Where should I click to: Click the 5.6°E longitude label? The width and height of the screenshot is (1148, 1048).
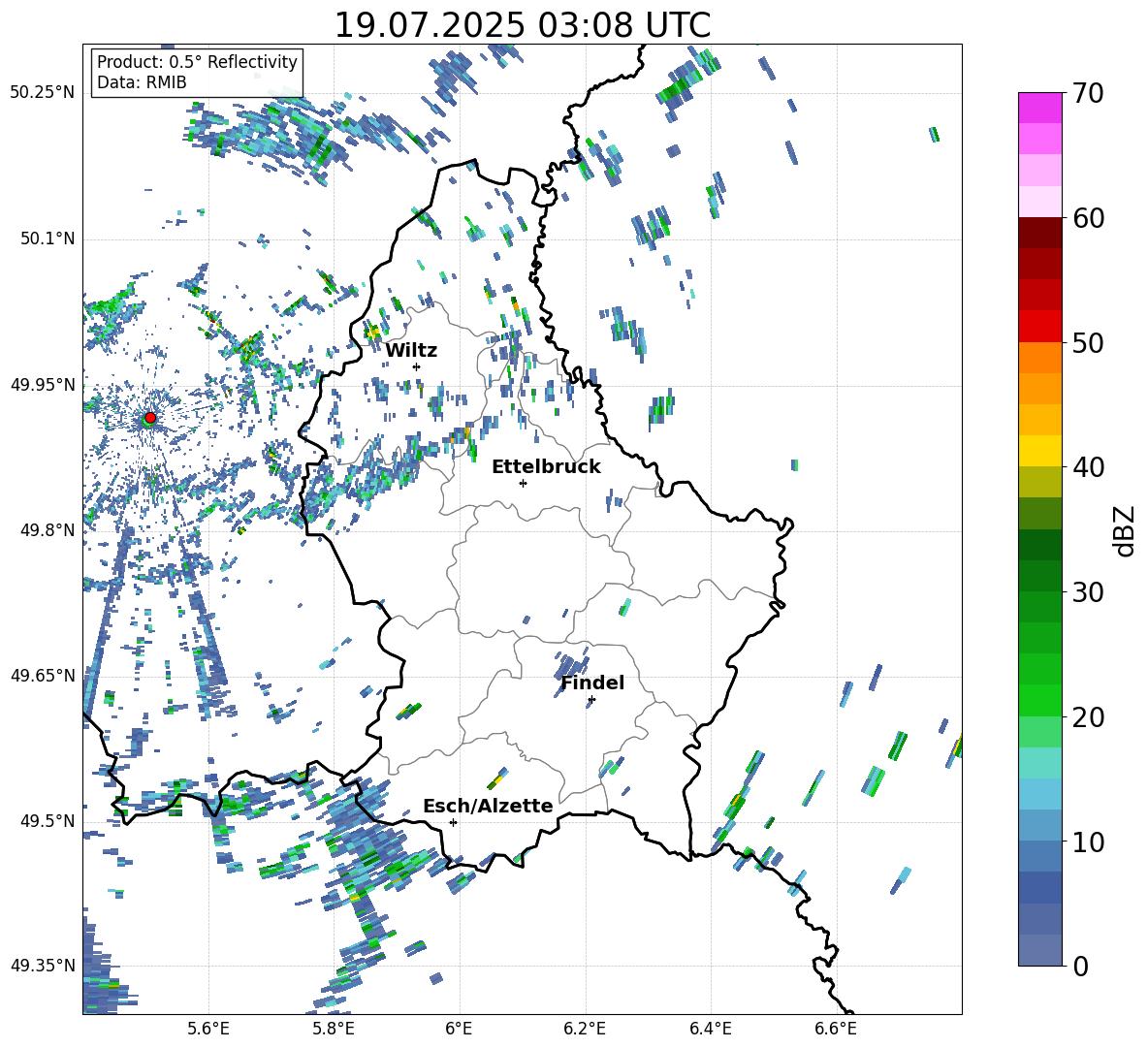pyautogui.click(x=208, y=1029)
